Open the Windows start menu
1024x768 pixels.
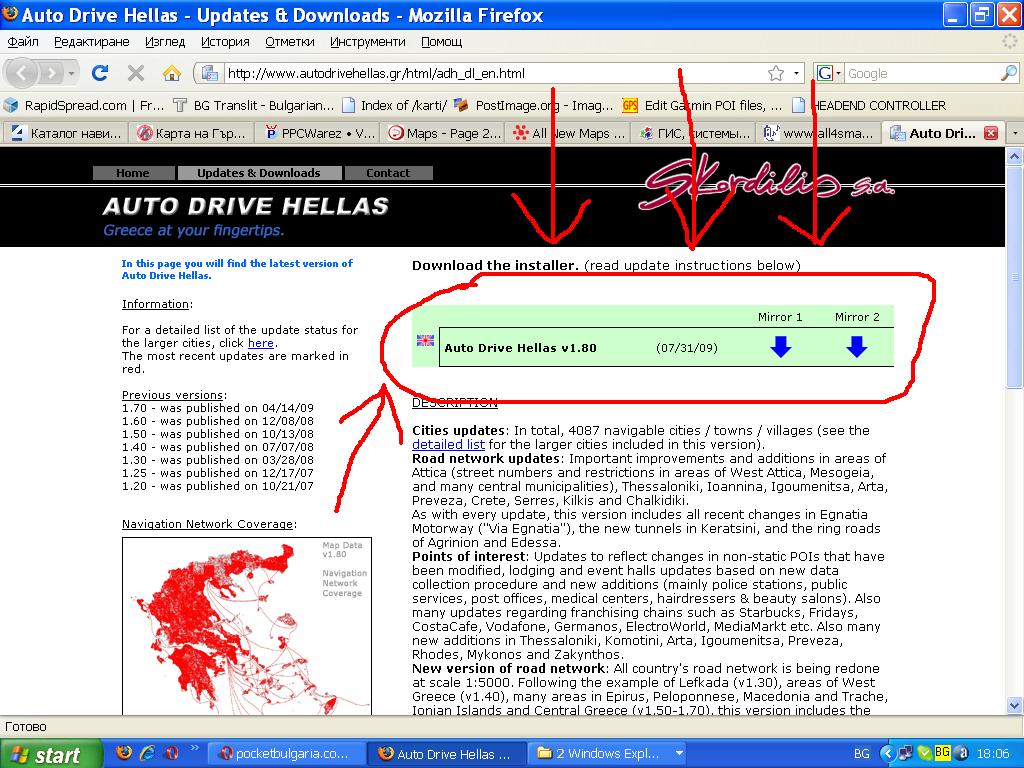tap(51, 754)
